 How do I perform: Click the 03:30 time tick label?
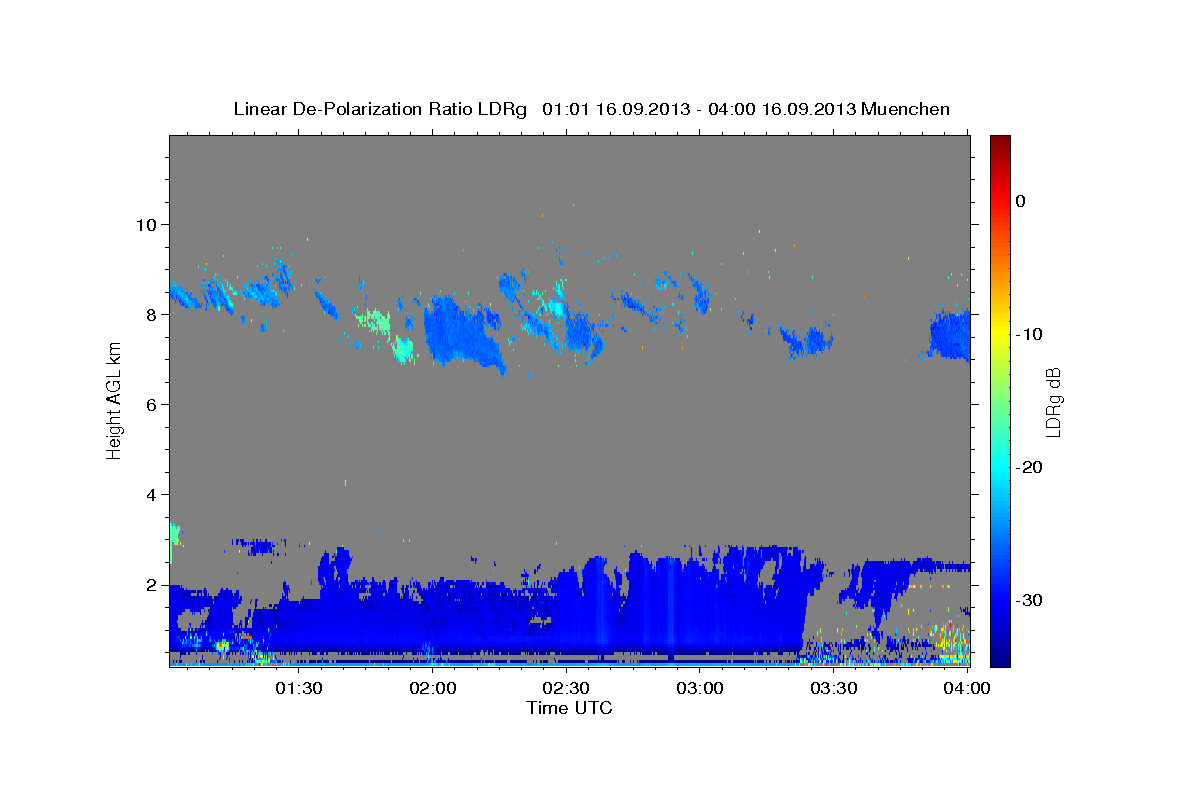coord(833,689)
